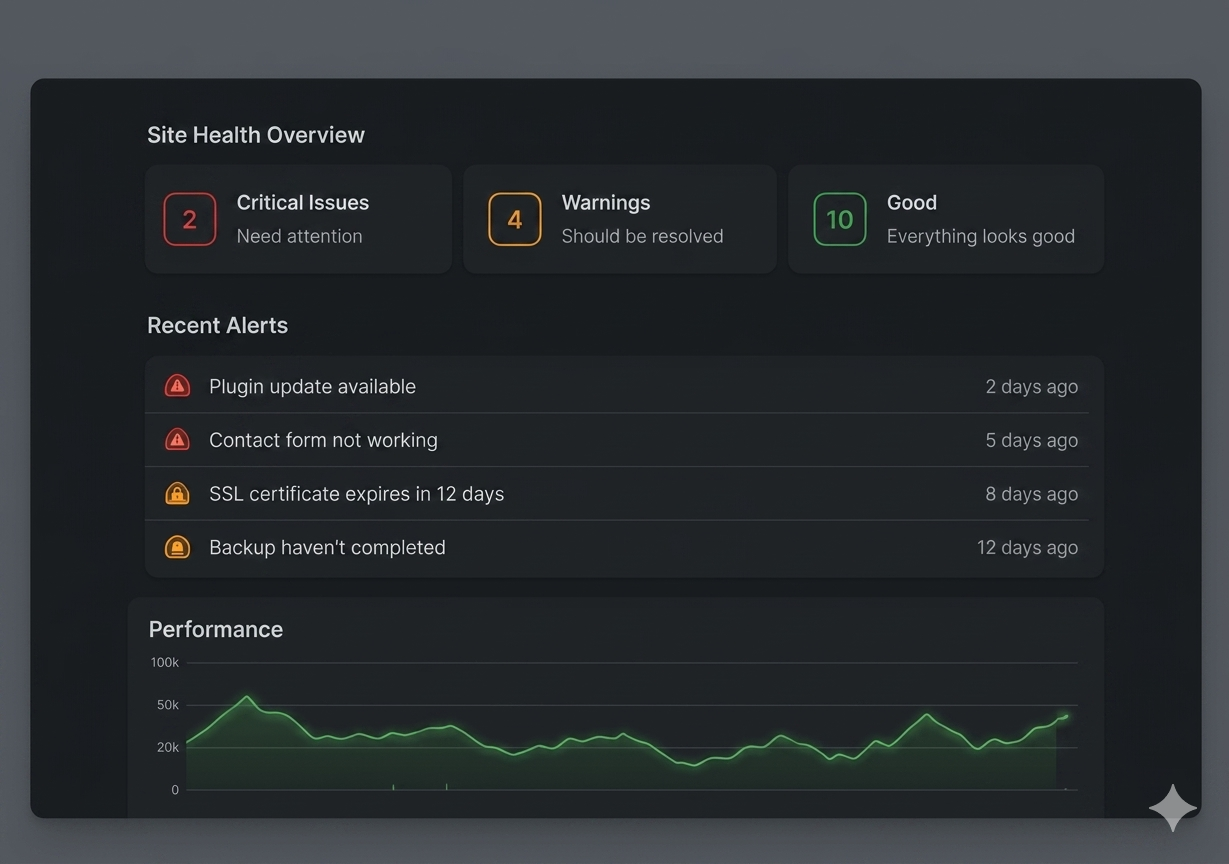Select the Plugin update available alert
Viewport: 1229px width, 864px height.
624,386
